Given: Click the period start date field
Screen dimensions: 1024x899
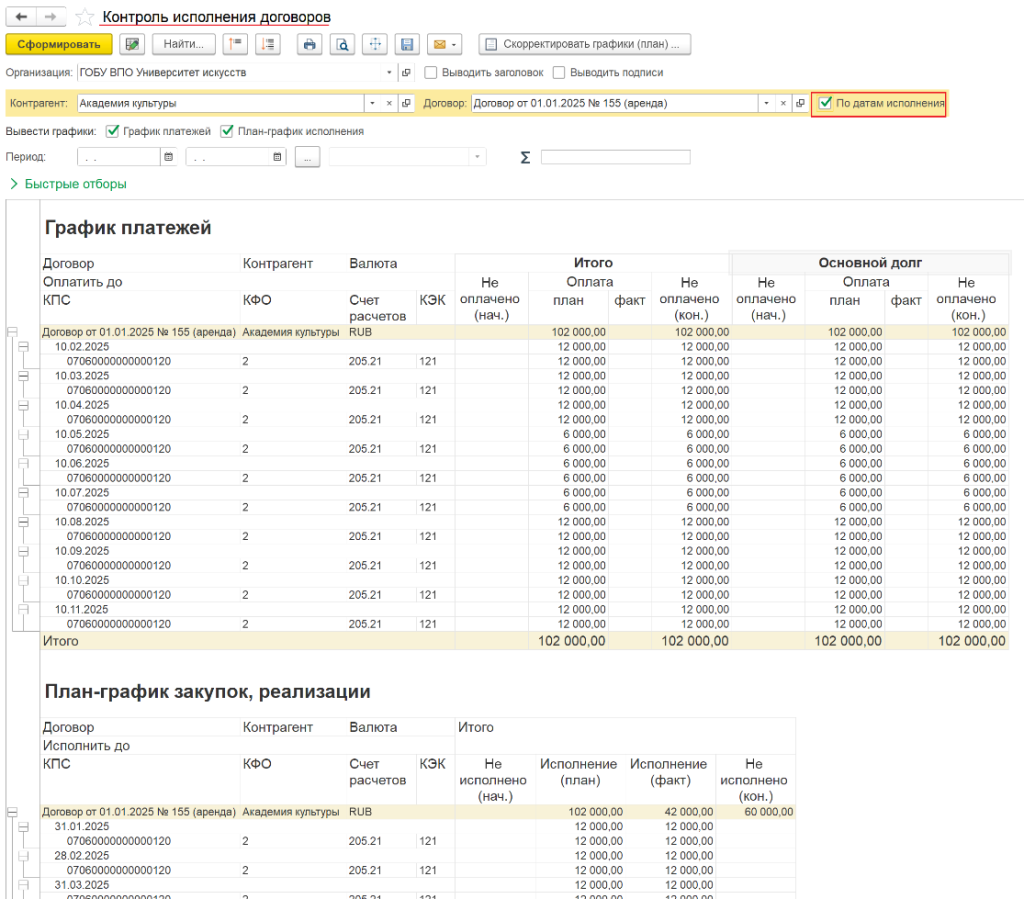Looking at the screenshot, I should (119, 157).
